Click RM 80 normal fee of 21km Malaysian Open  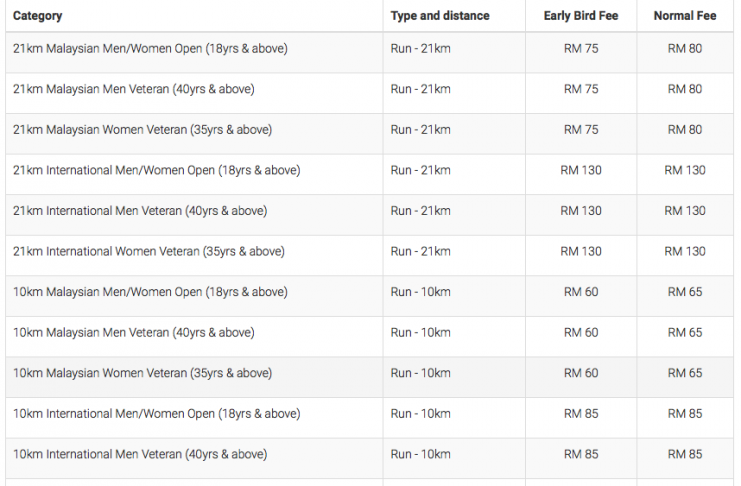point(685,49)
